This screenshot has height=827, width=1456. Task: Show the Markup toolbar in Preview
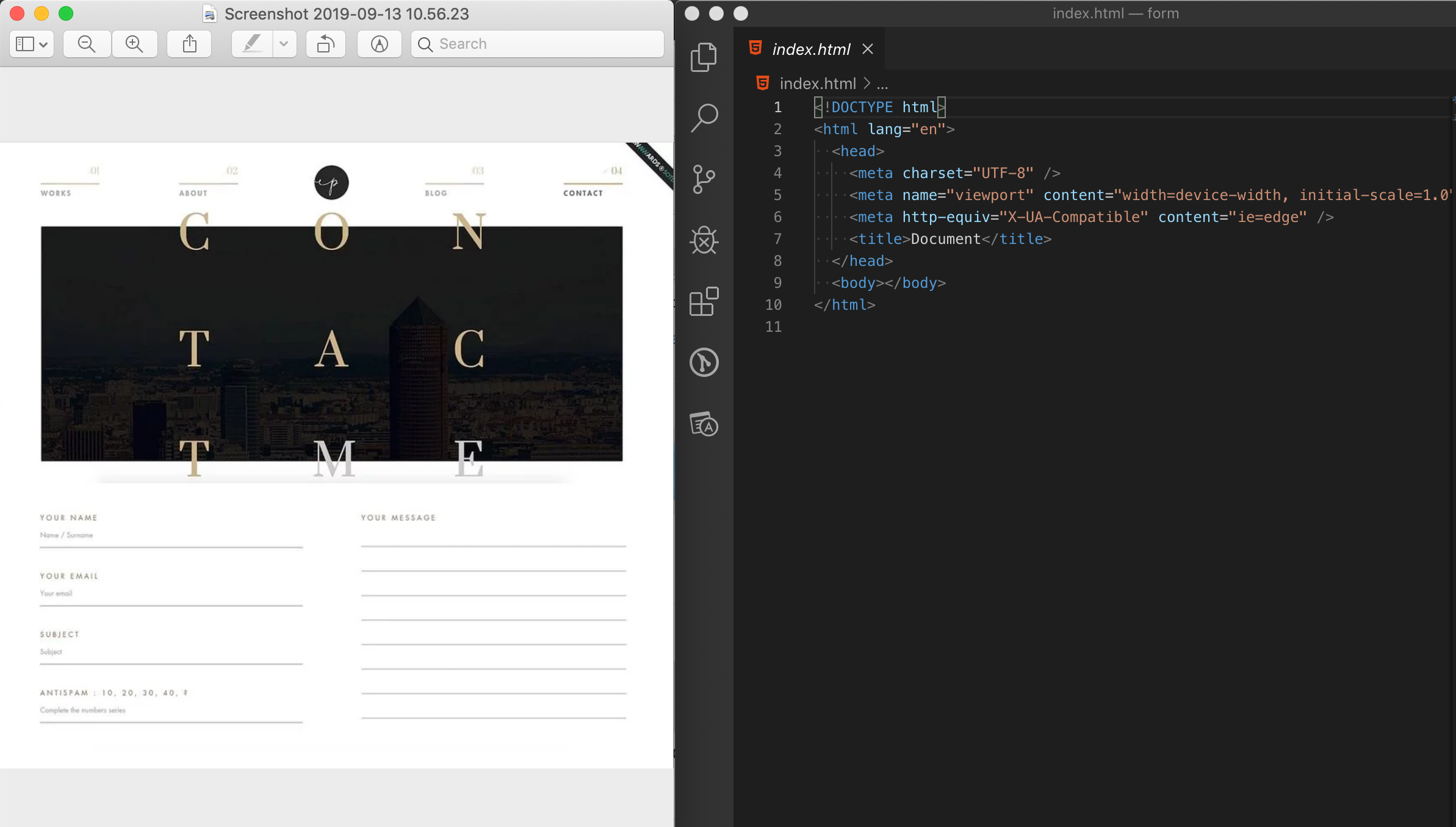[x=378, y=43]
